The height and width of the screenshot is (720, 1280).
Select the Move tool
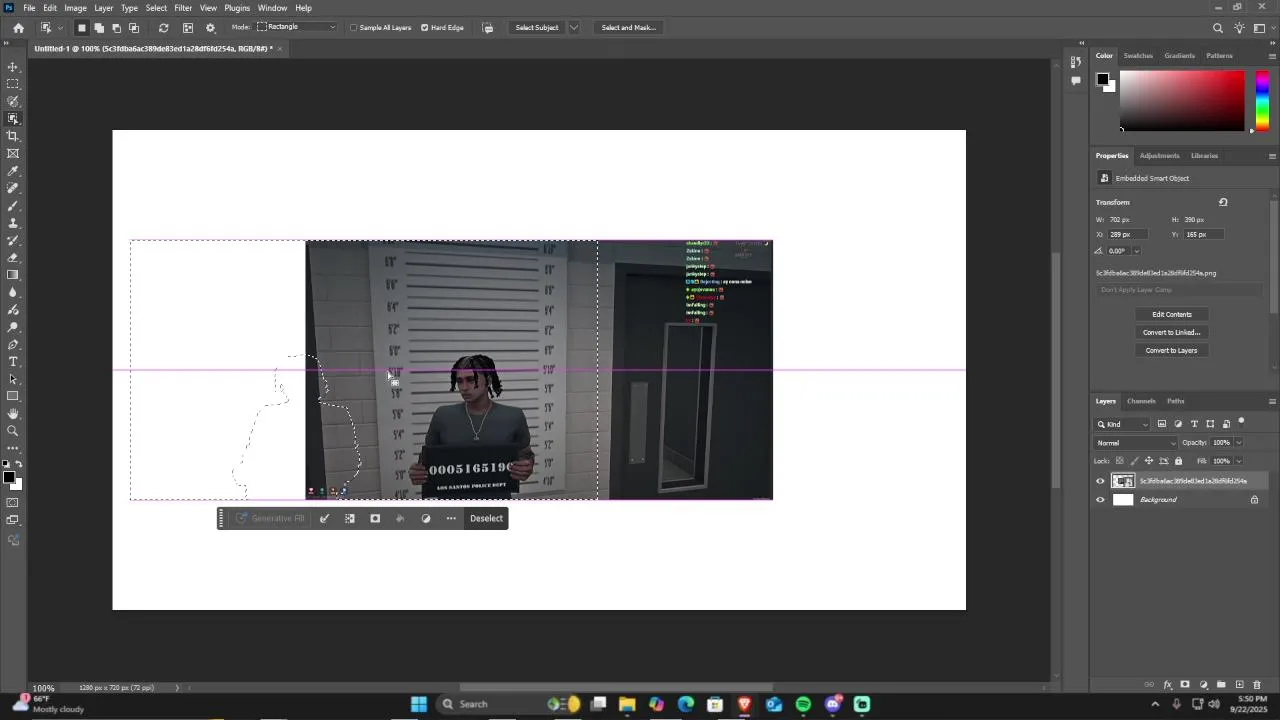pyautogui.click(x=13, y=67)
